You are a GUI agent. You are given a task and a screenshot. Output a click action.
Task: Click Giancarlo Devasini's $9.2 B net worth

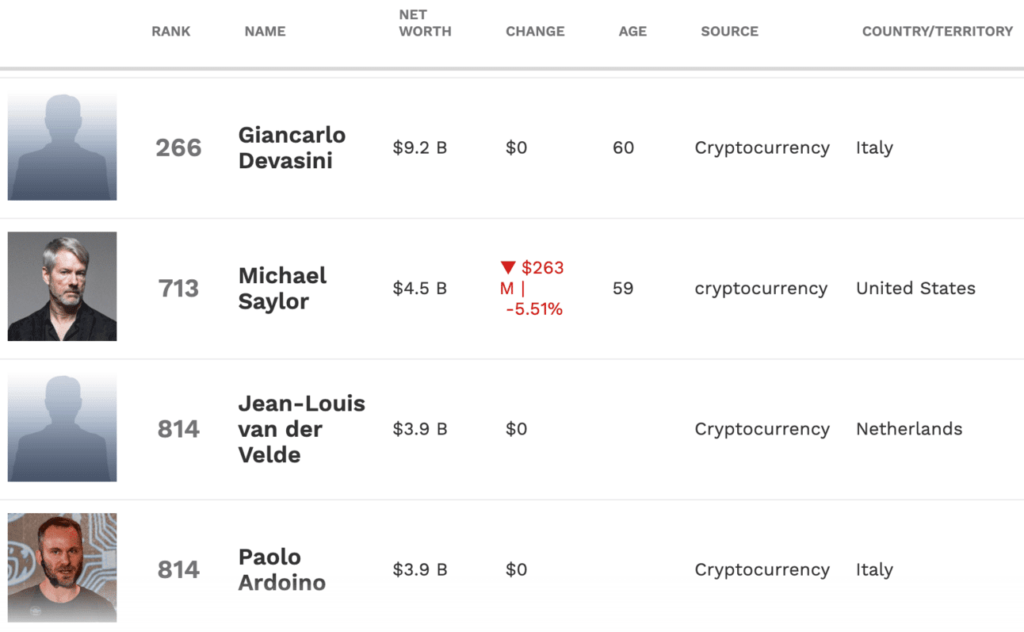(419, 148)
